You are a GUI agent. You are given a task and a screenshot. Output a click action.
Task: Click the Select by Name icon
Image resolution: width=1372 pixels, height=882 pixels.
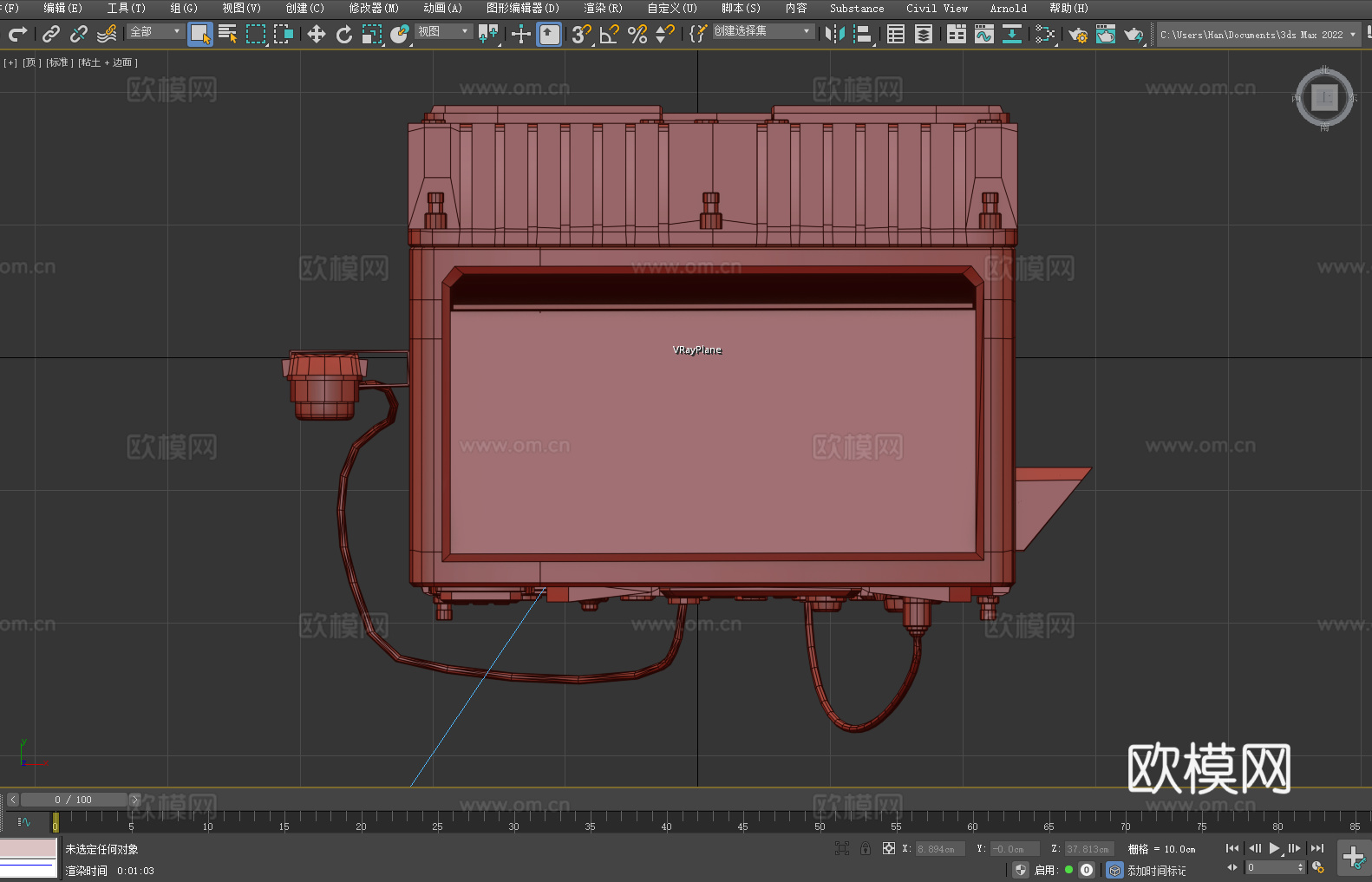tap(227, 35)
